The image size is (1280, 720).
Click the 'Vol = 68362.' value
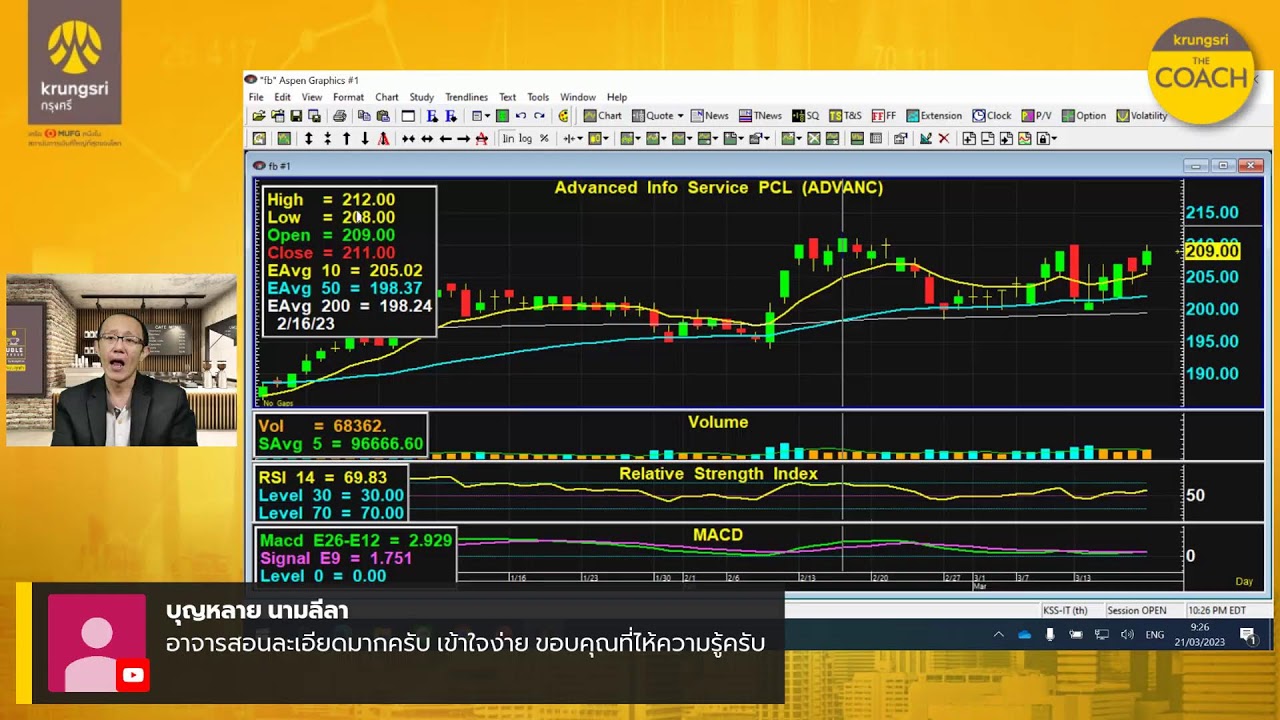pyautogui.click(x=322, y=426)
